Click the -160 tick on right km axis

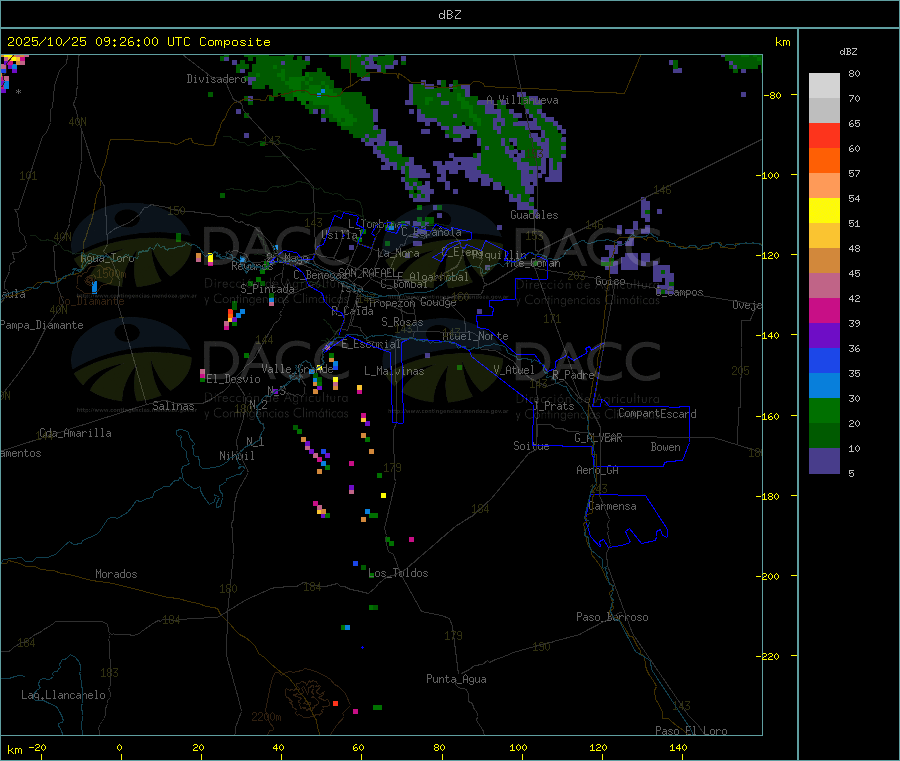(x=768, y=416)
